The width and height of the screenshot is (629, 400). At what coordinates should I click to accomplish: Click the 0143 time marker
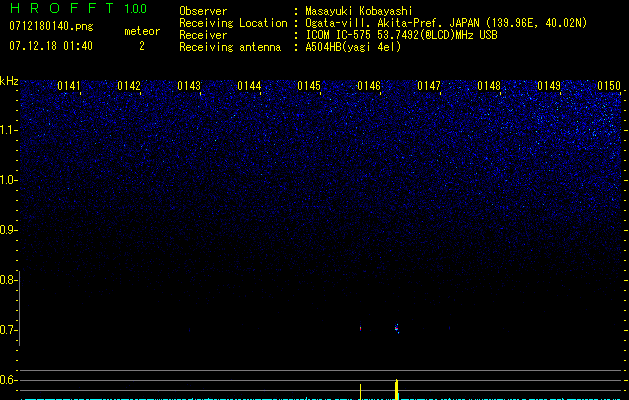click(189, 86)
